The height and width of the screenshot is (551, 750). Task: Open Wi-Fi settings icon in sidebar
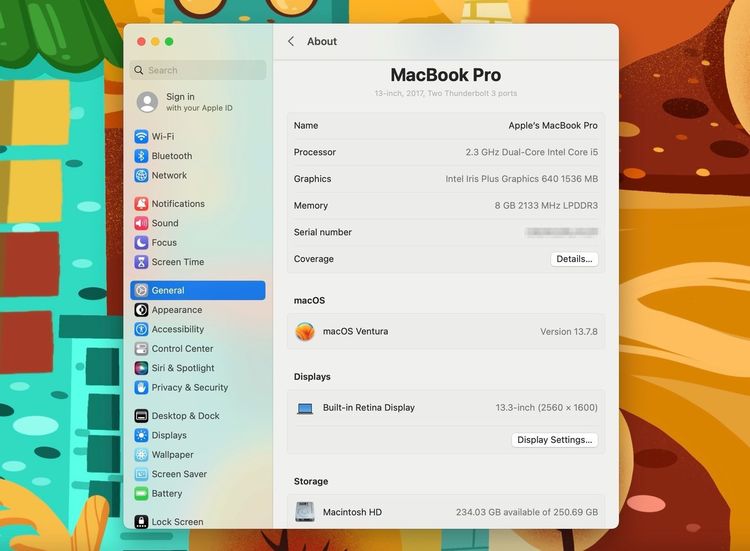pos(141,136)
